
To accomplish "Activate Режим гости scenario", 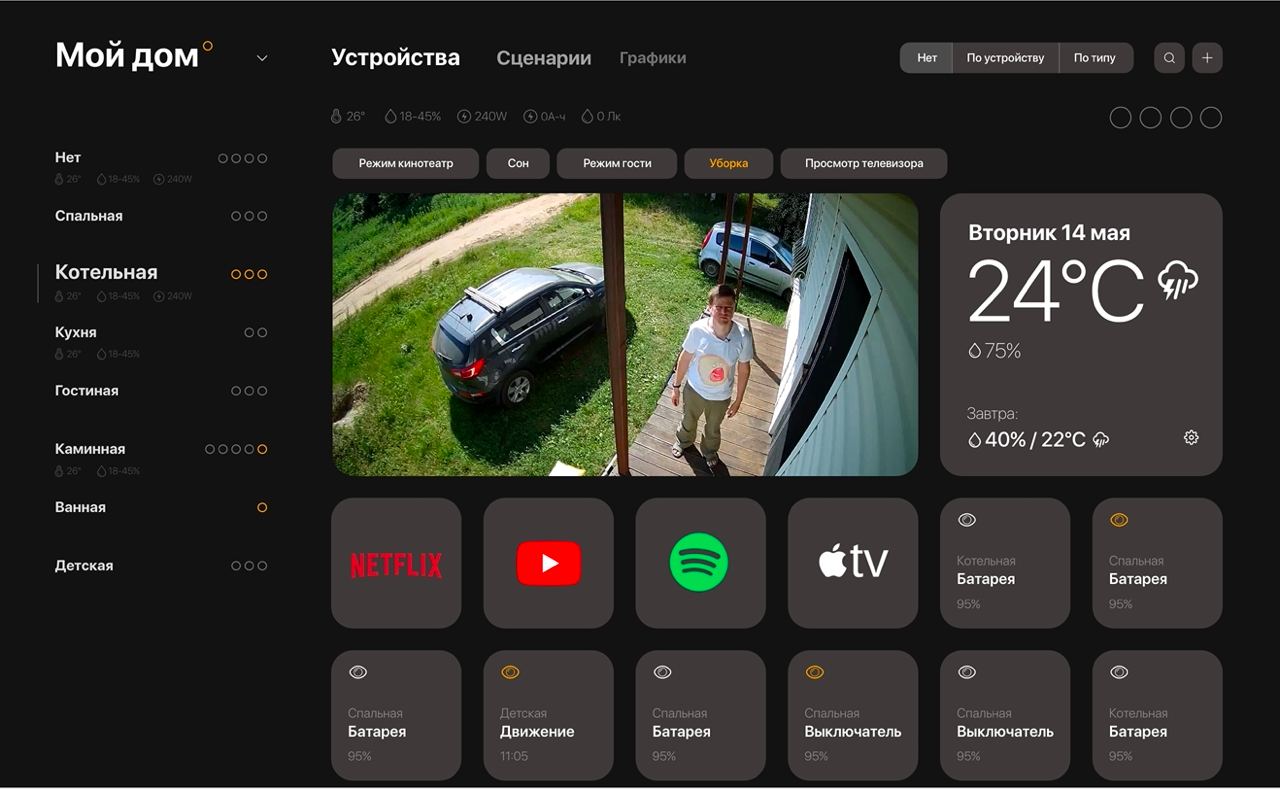I will click(617, 163).
